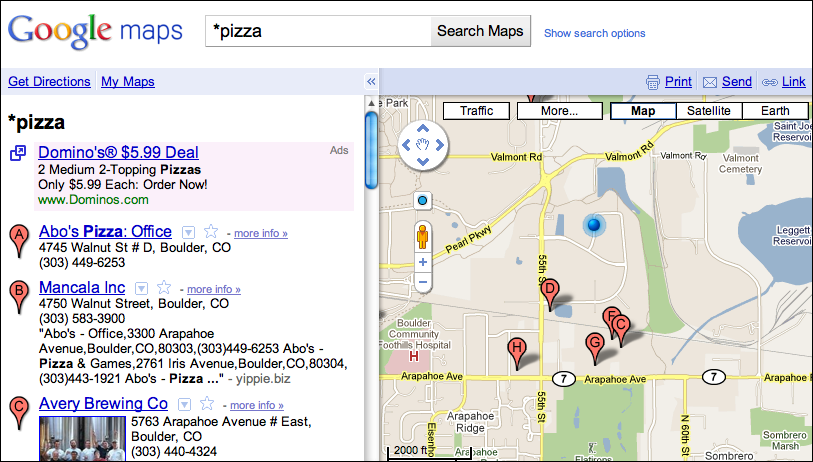The image size is (813, 462).
Task: Select map marker D
Action: [550, 293]
